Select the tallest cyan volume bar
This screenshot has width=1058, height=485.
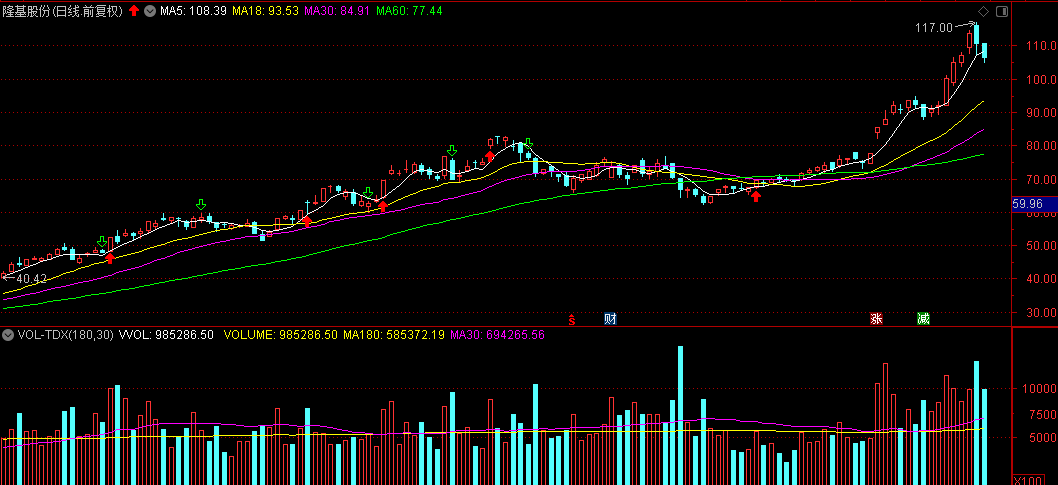[680, 416]
